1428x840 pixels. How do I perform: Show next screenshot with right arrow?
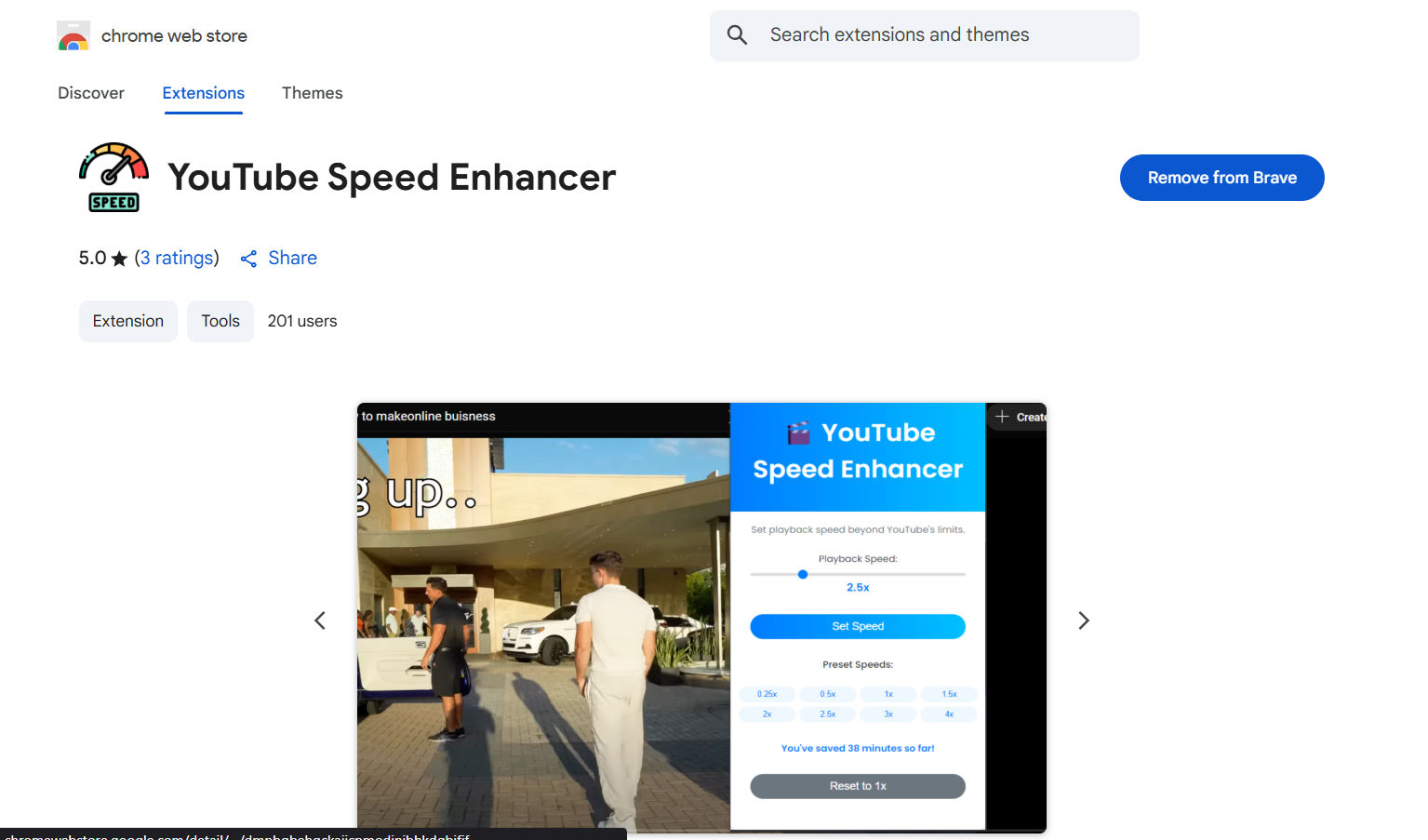(x=1084, y=620)
